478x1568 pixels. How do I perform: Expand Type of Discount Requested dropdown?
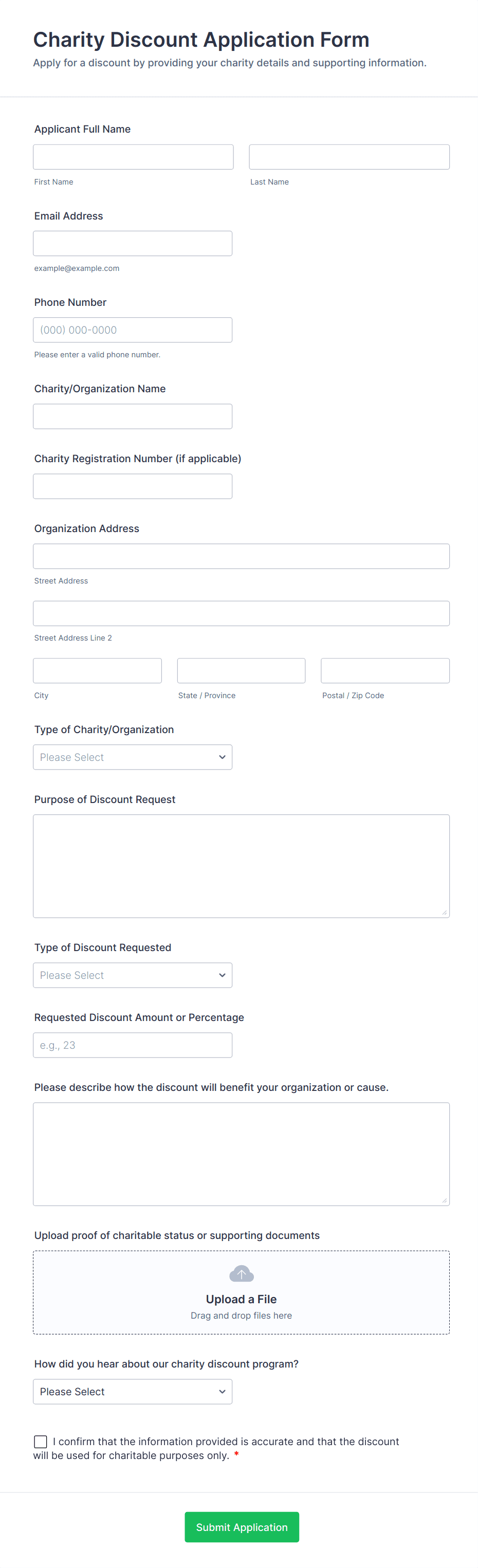tap(132, 975)
